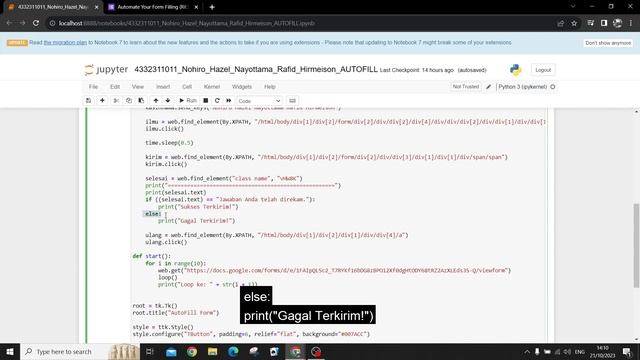Open the command palette keyboard icon
The width and height of the screenshot is (640, 360).
292,100
